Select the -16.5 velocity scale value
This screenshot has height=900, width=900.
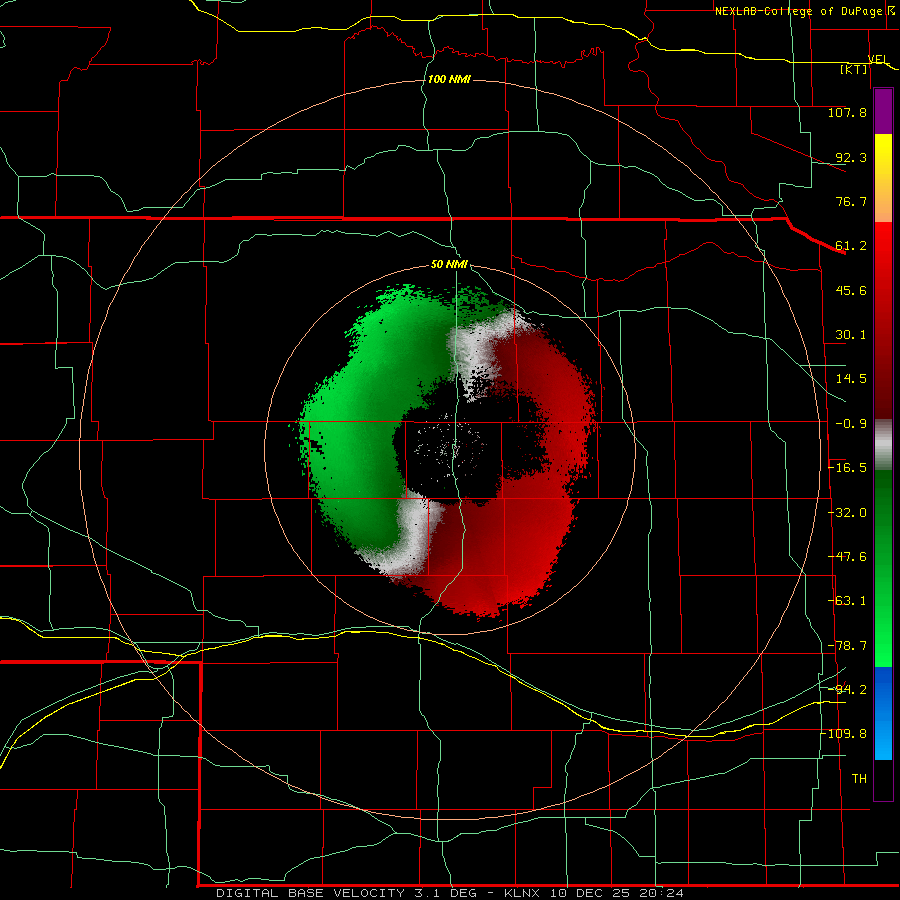[x=847, y=468]
